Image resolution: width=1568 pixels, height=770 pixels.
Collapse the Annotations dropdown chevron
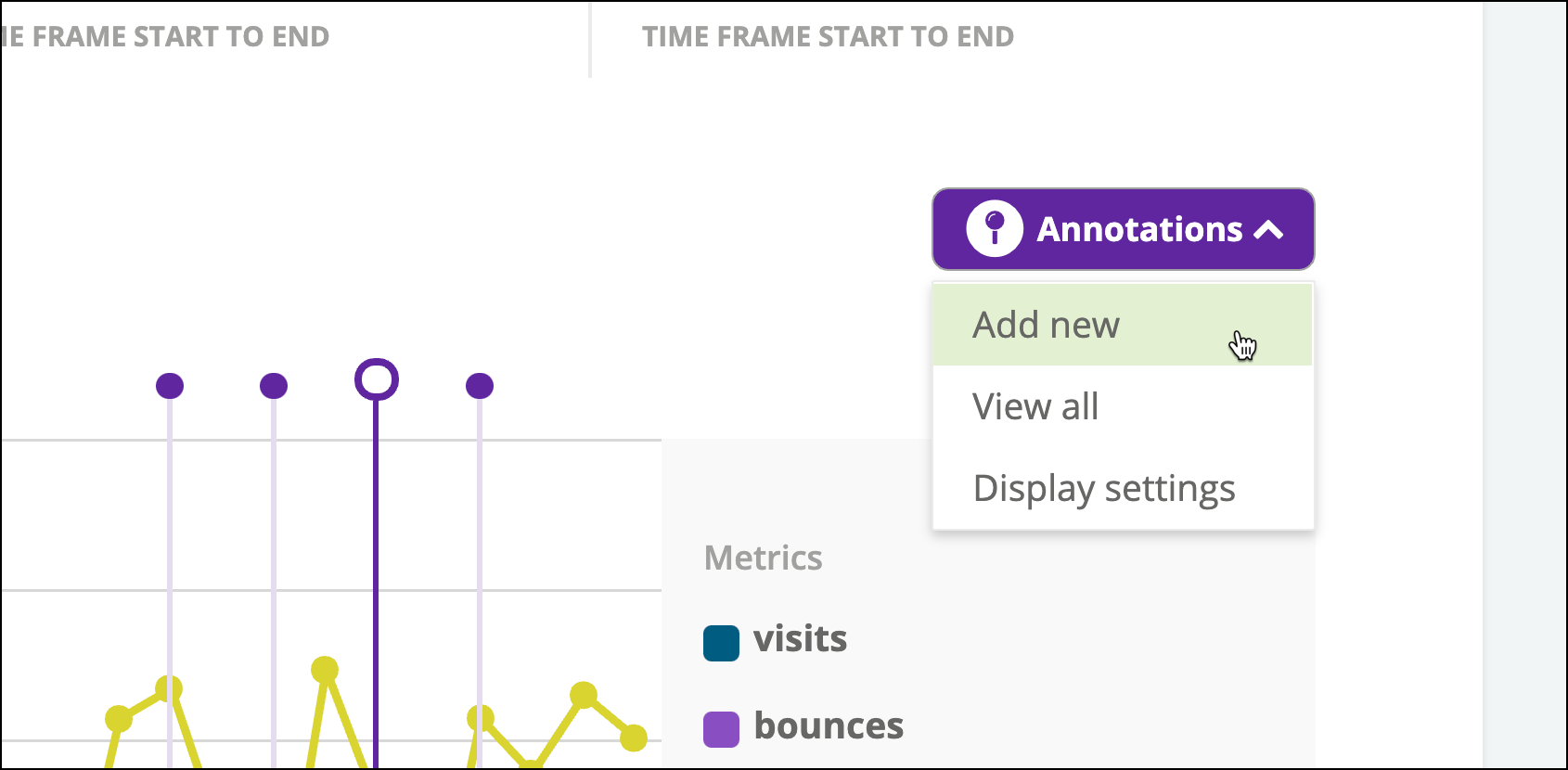(x=1268, y=230)
